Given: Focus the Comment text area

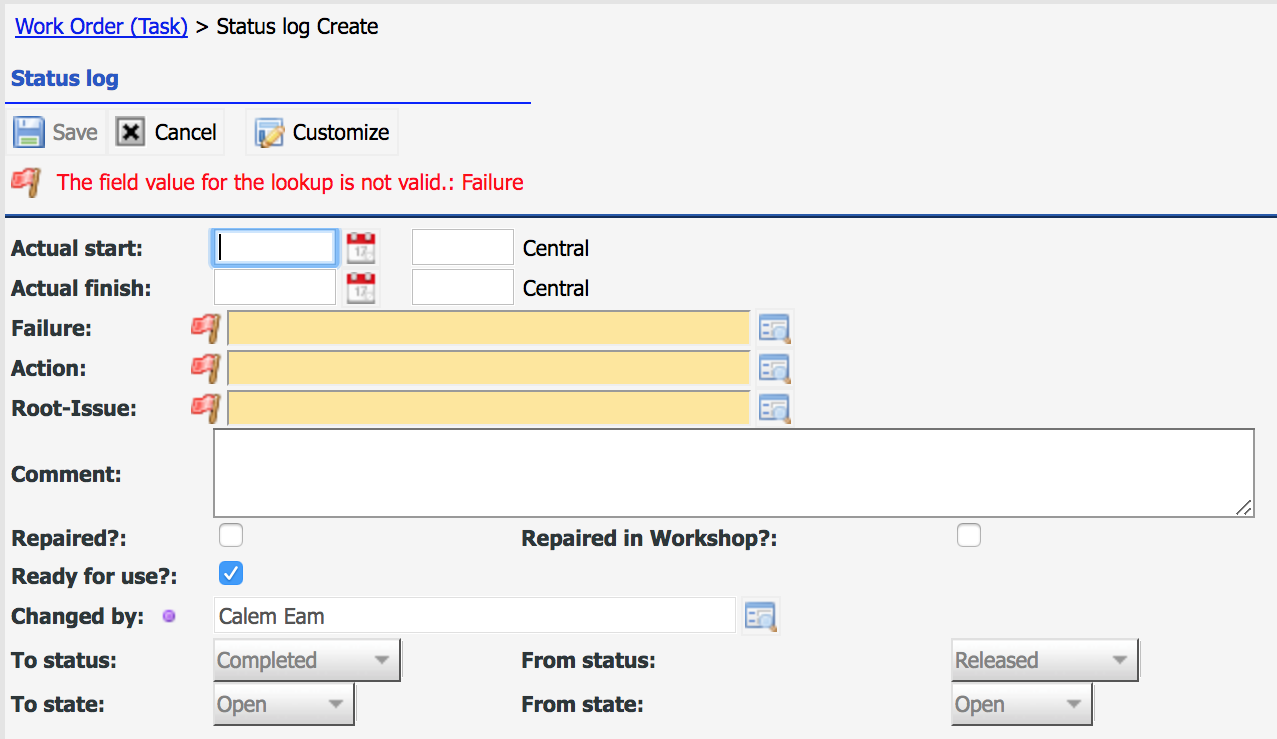Looking at the screenshot, I should tap(733, 473).
